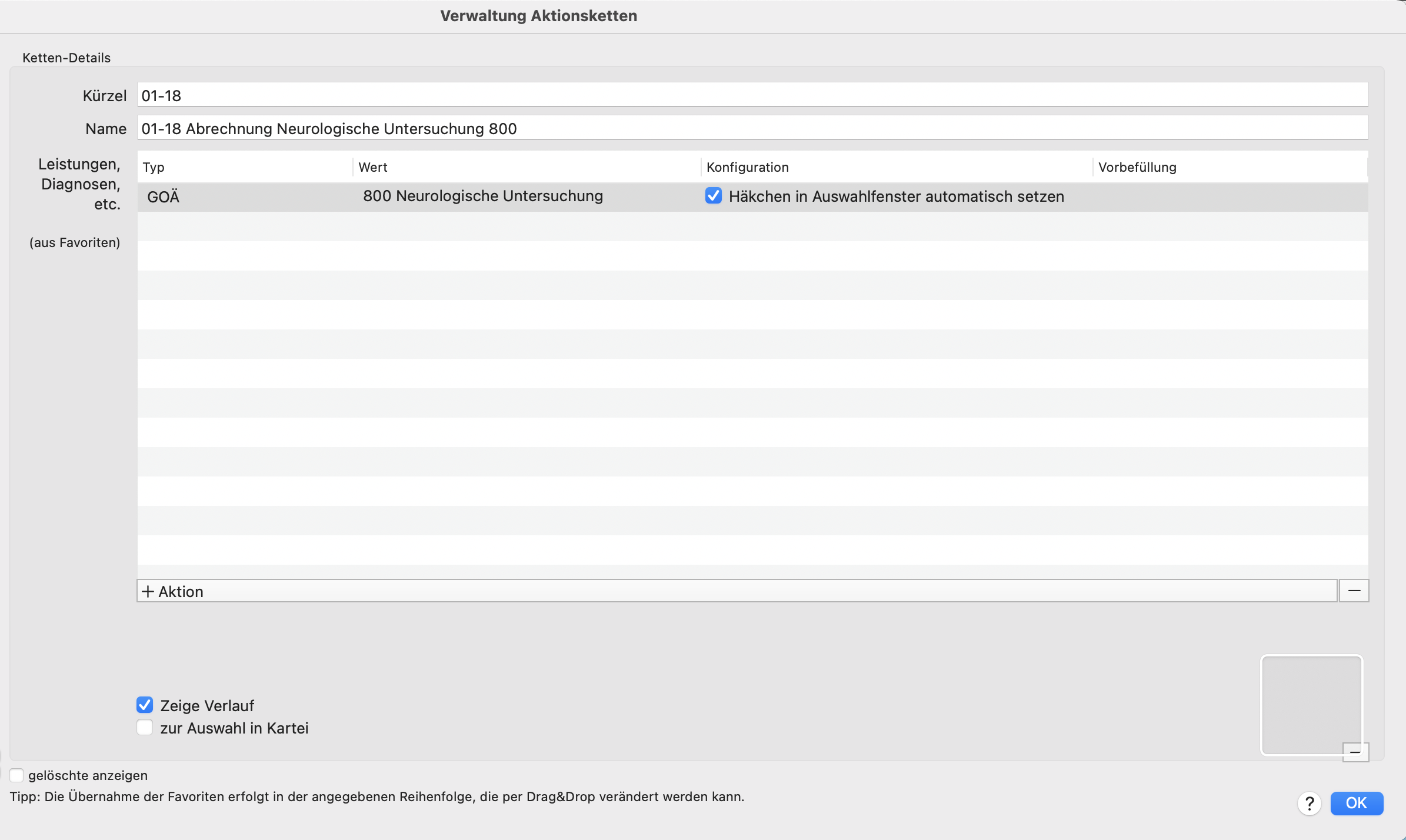Edit the Name field text
Viewport: 1406px width, 840px height.
click(x=753, y=128)
